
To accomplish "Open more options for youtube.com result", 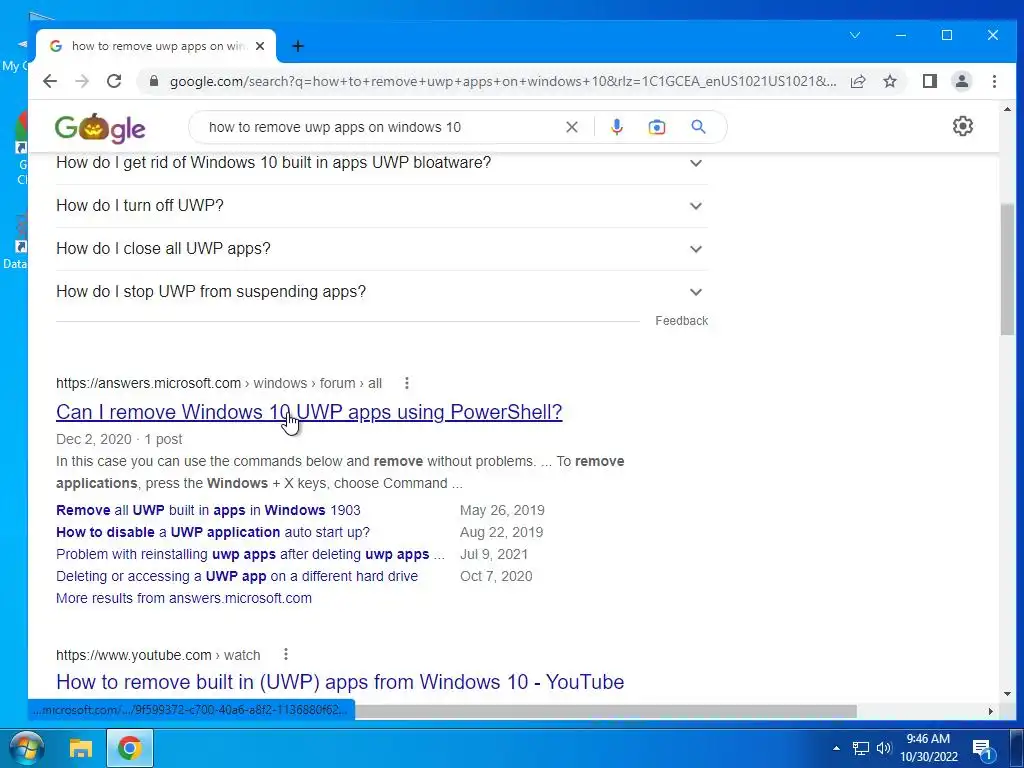I will [286, 654].
